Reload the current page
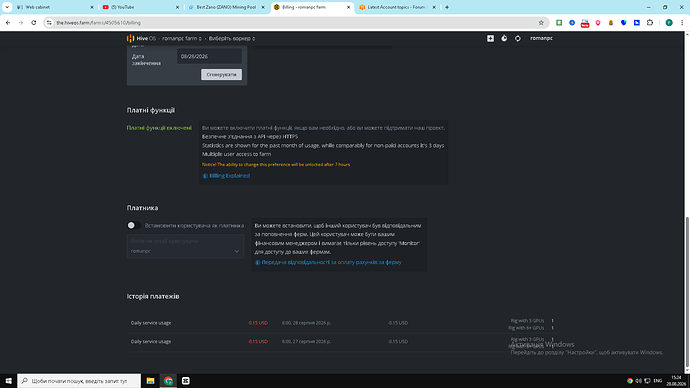Screen dimensions: 690x388 (34, 22)
